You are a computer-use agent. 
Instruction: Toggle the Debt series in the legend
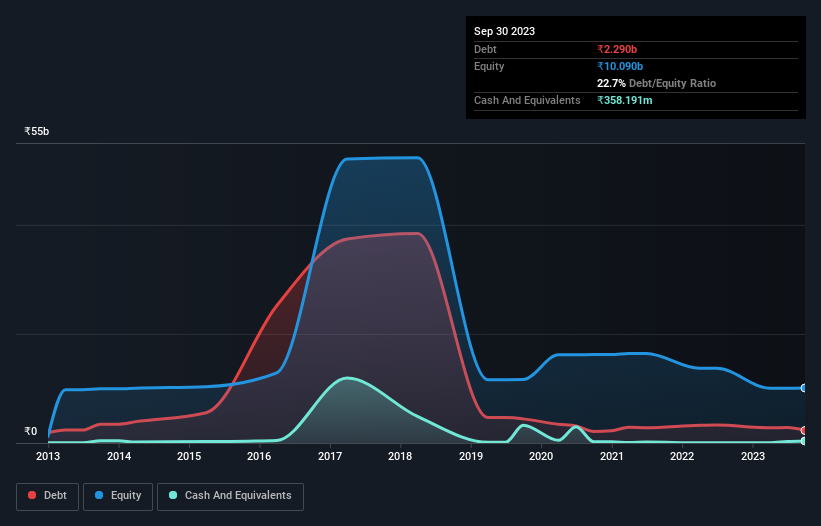47,496
